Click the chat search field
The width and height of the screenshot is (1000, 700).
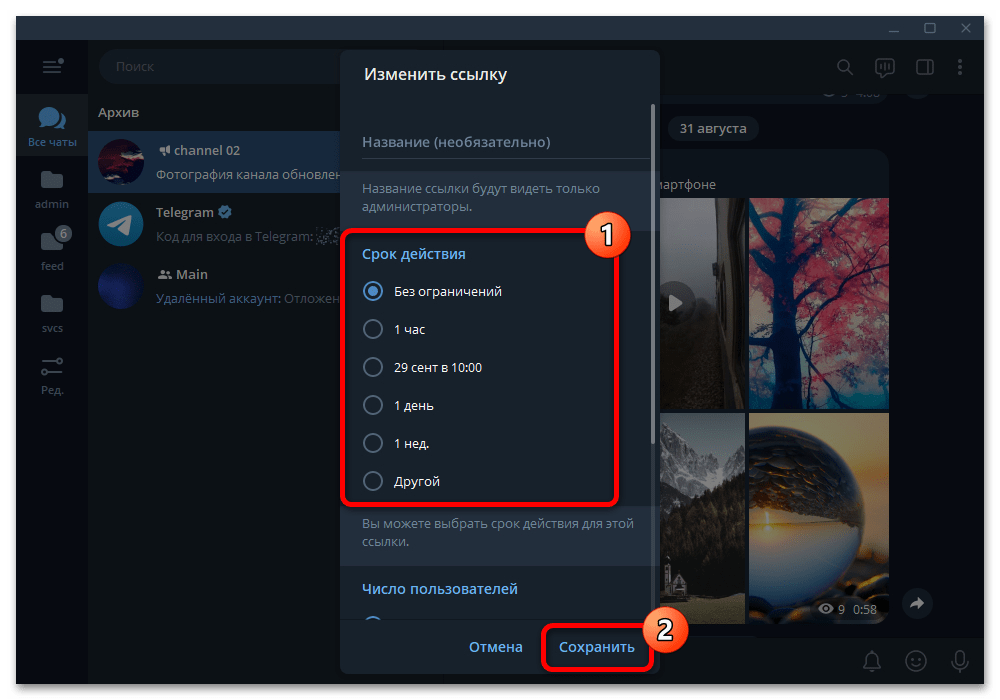pos(221,66)
